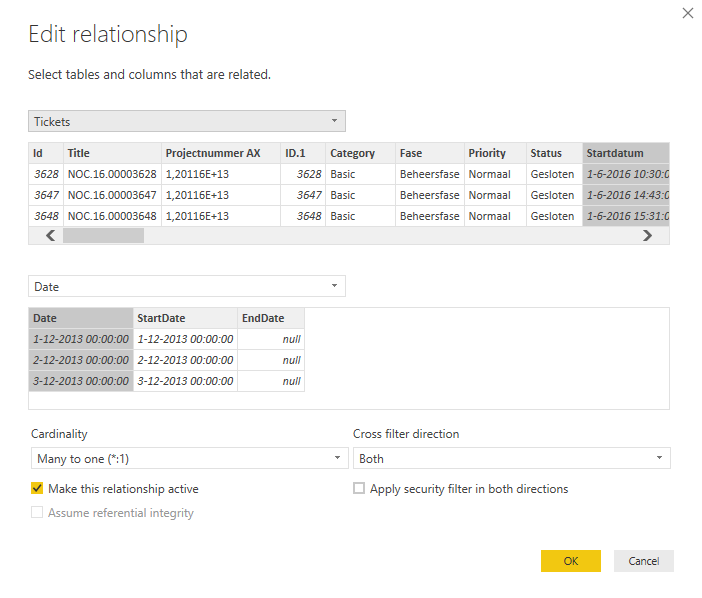Viewport: 702px width, 598px height.
Task: Select the StartDate column header
Action: pyautogui.click(x=185, y=318)
